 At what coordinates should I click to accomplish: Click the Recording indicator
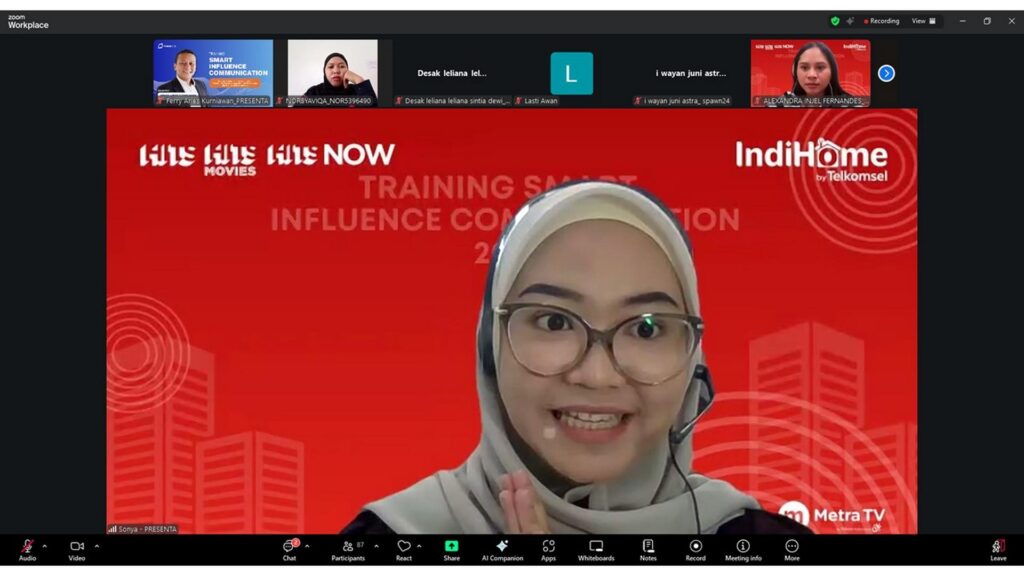coord(882,21)
